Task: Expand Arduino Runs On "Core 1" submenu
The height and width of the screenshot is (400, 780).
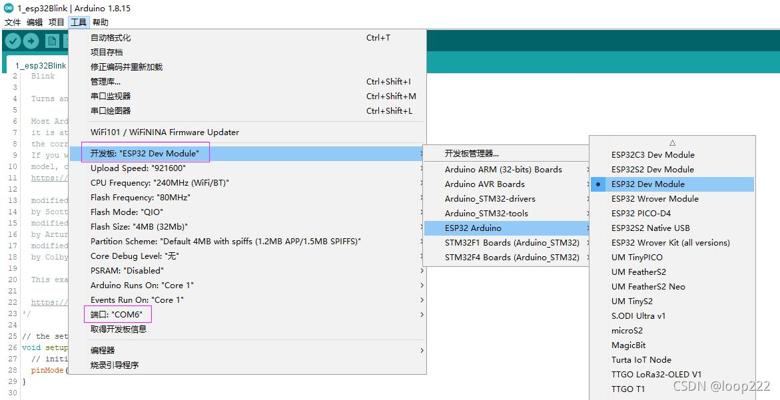Action: point(247,286)
